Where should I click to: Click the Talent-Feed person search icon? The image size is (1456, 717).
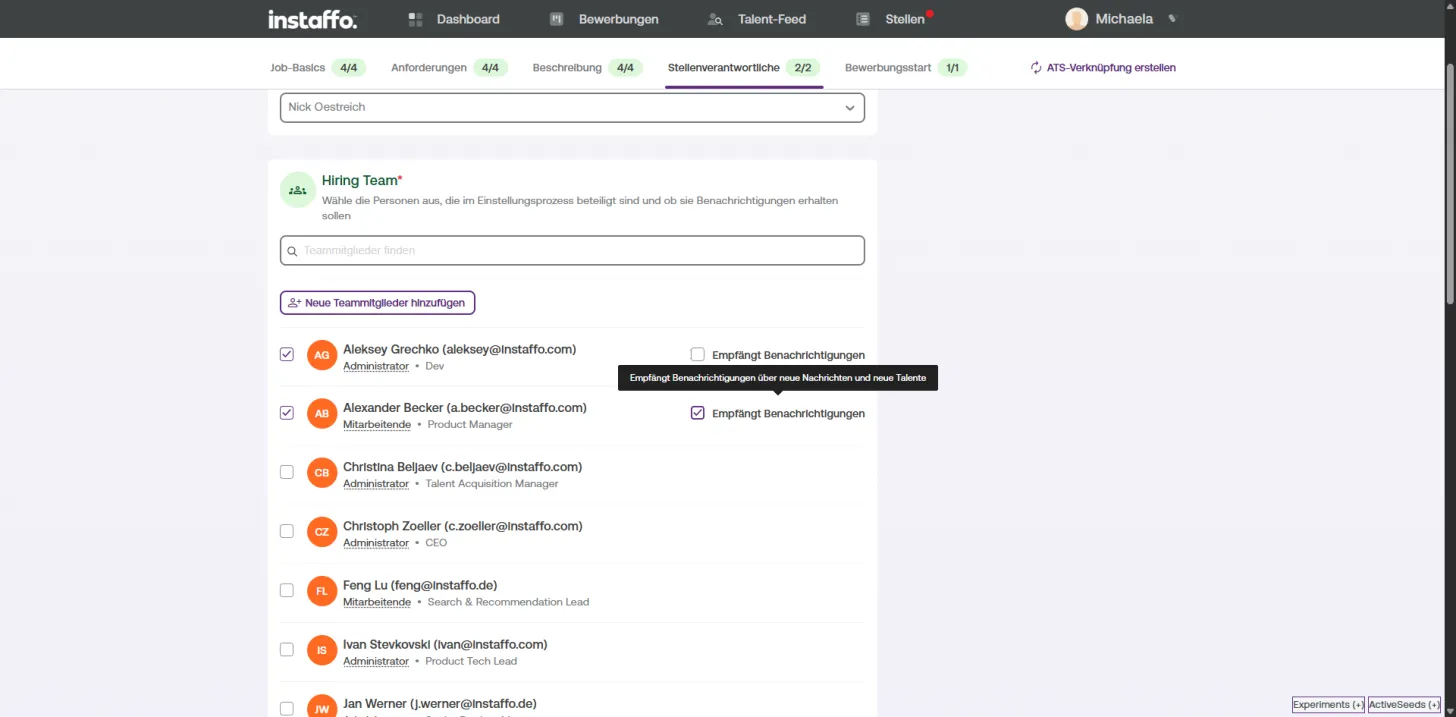click(715, 19)
